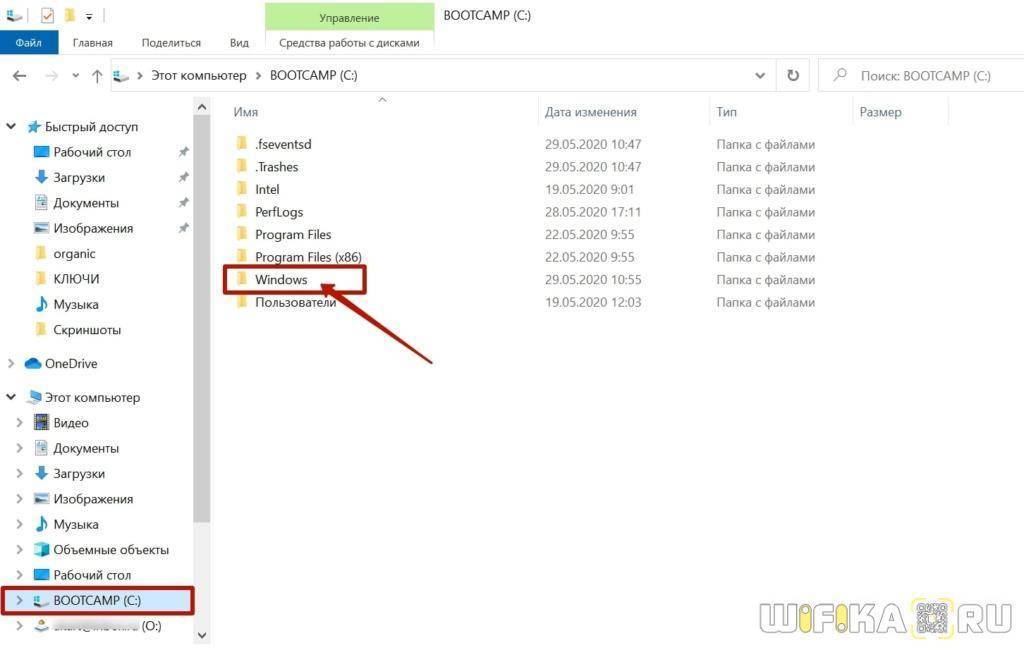1024x650 pixels.
Task: Expand the BOOTCAMP (C:) tree node
Action: click(19, 601)
